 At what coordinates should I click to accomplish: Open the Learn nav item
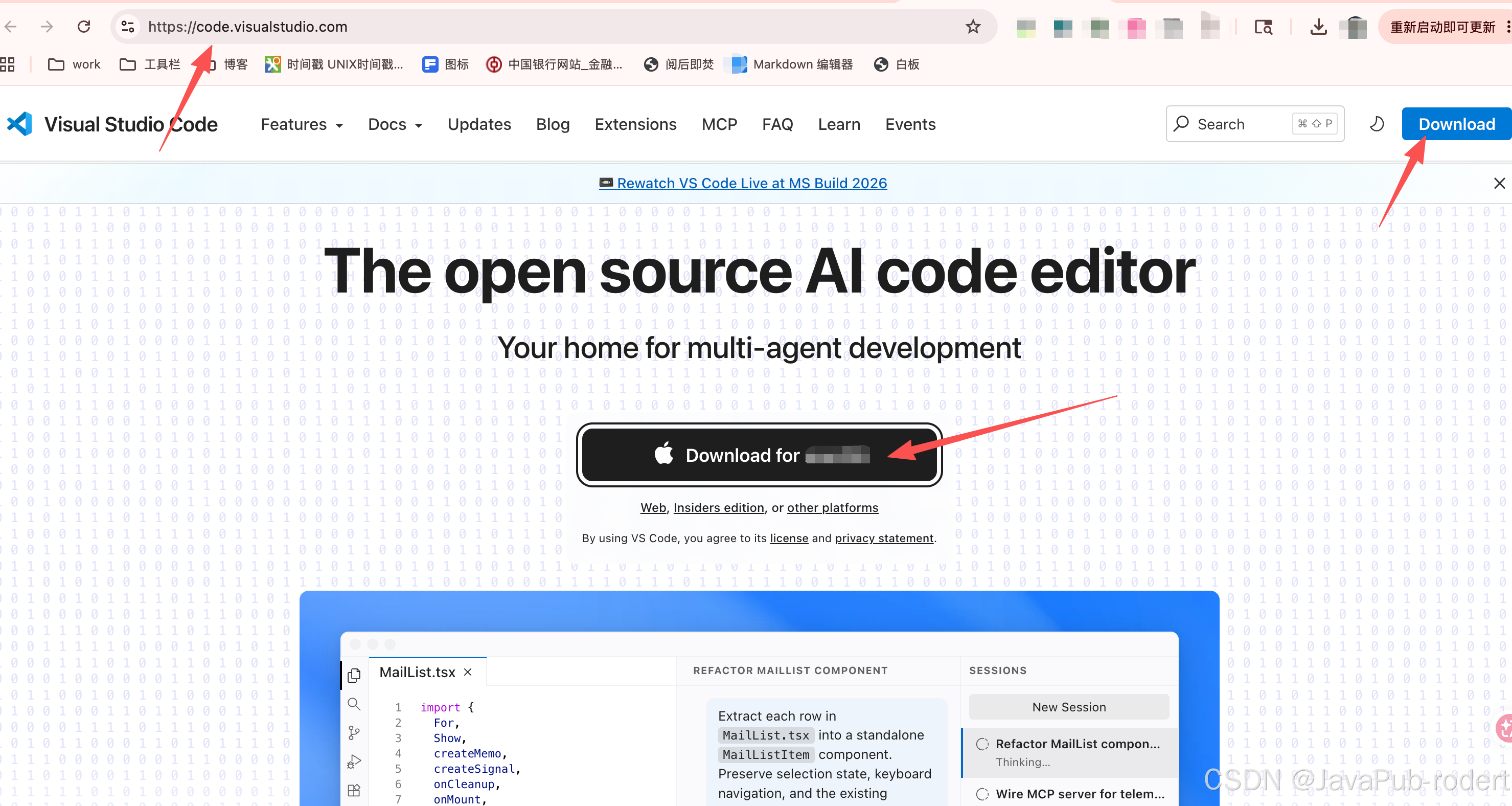(839, 125)
